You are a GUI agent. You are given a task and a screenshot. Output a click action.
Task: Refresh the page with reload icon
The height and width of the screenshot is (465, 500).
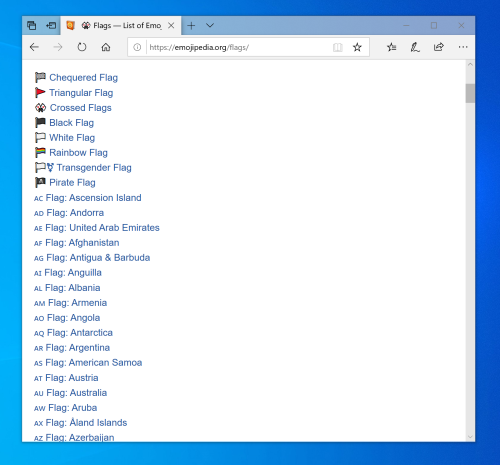point(82,47)
